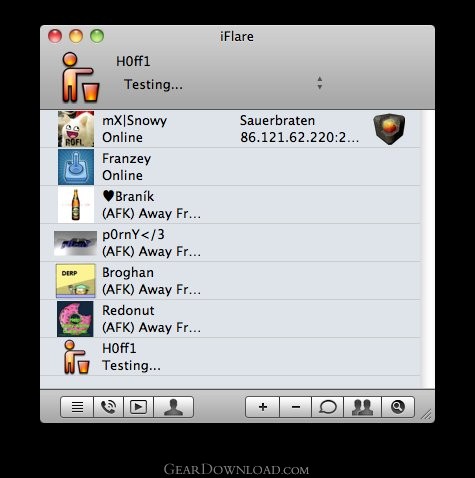475x478 pixels.
Task: Click Franzey's joystick avatar
Action: point(76,167)
